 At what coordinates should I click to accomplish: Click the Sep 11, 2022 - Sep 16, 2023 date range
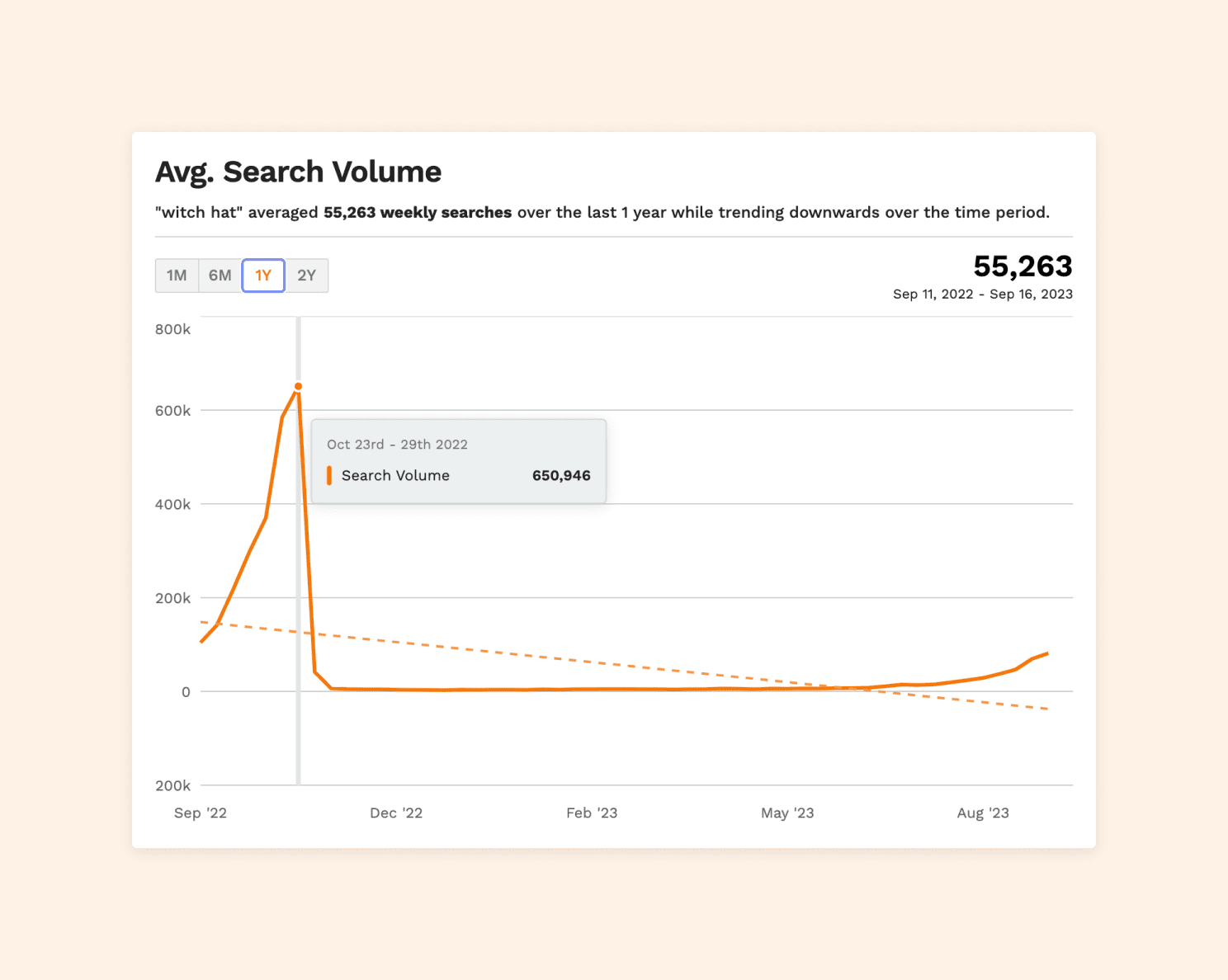pos(983,294)
